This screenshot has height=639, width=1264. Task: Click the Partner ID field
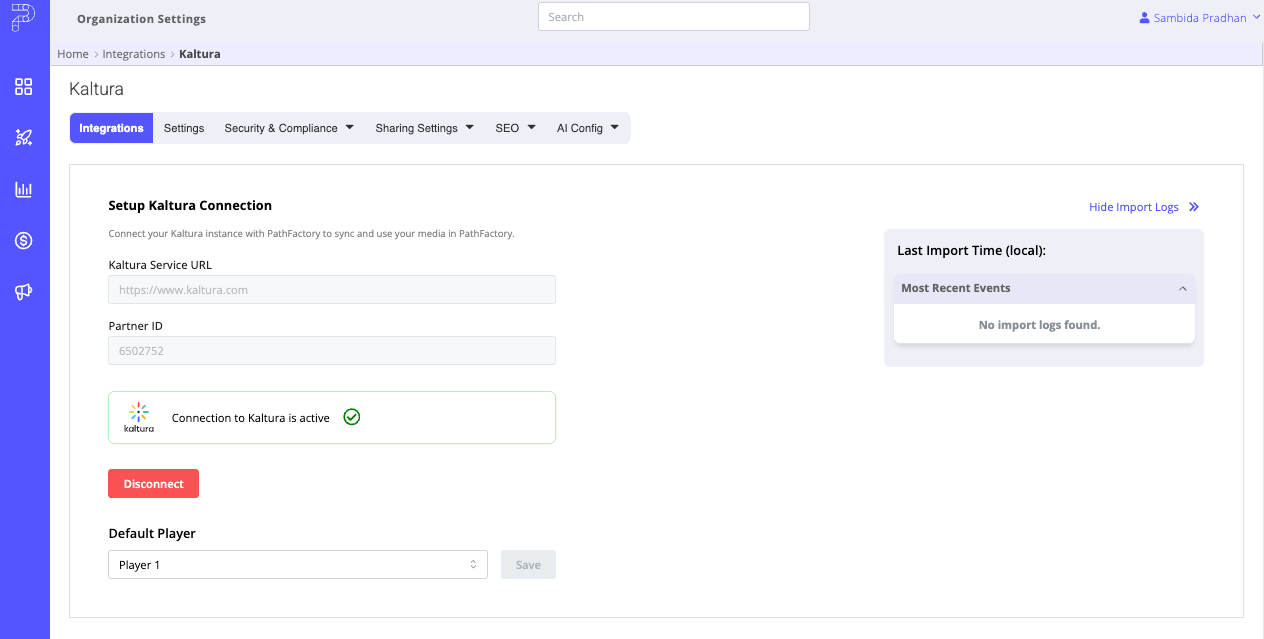click(332, 351)
